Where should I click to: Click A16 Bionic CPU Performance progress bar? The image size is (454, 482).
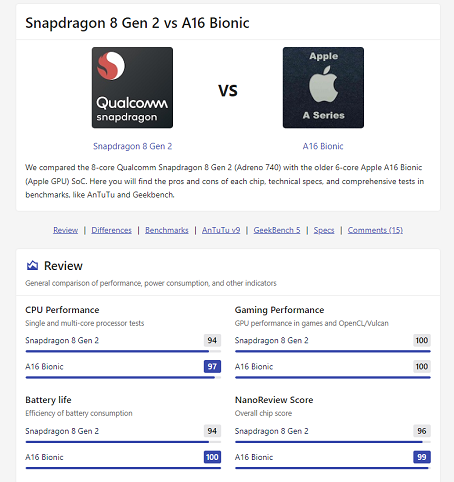click(123, 377)
